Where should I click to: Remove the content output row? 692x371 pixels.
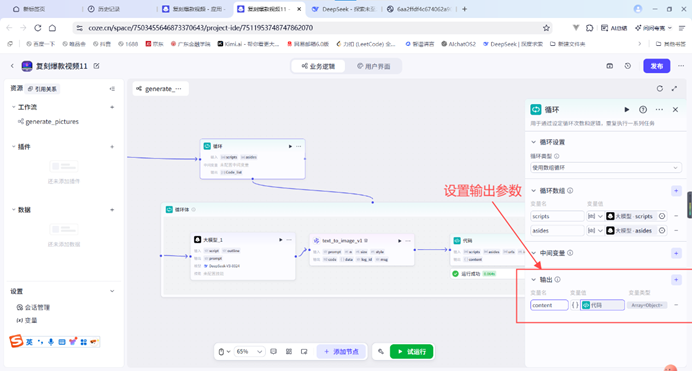[676, 305]
